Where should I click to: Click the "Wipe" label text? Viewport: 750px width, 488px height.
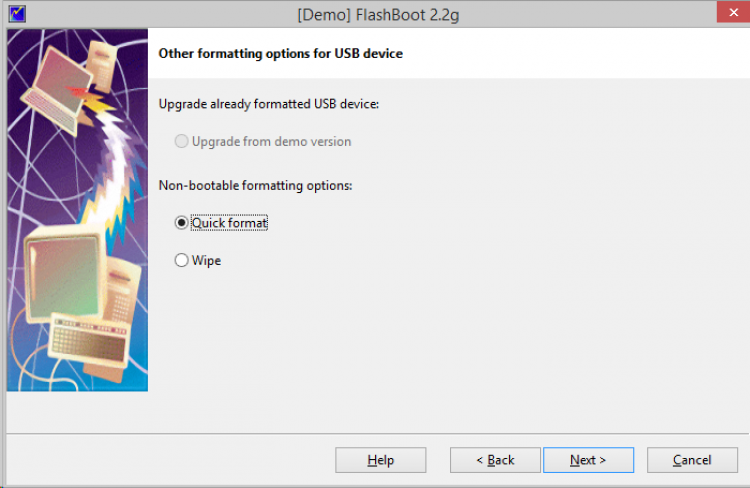(x=206, y=260)
